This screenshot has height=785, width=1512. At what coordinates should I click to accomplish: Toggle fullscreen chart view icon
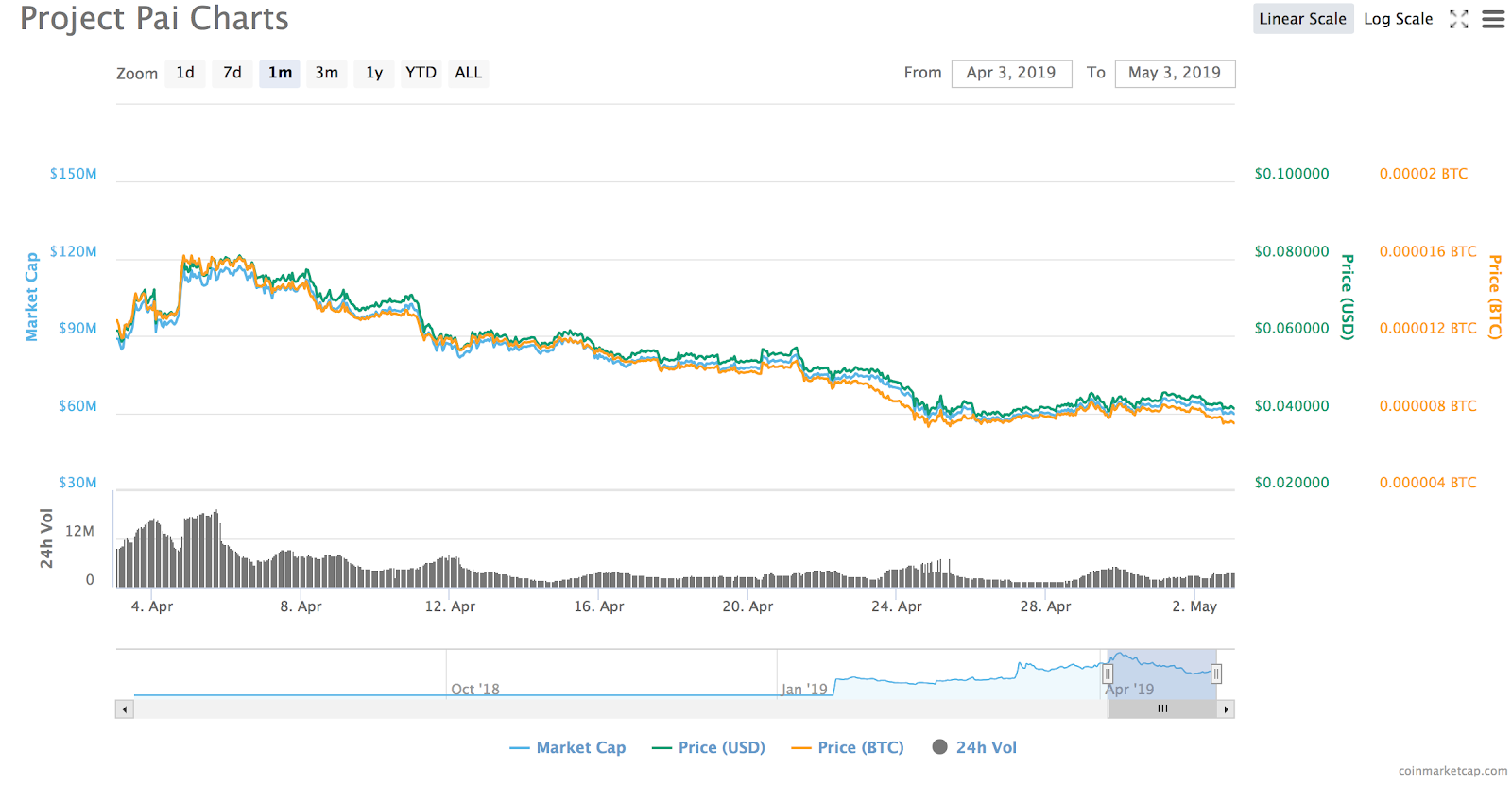[x=1459, y=19]
